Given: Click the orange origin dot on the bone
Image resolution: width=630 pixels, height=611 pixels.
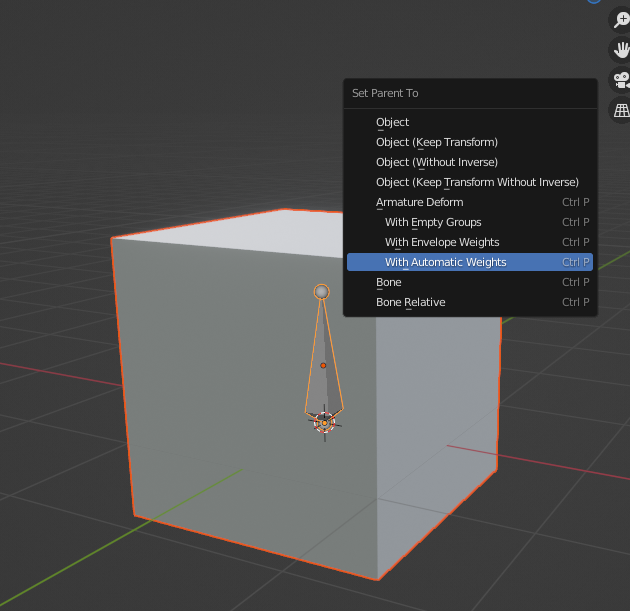Looking at the screenshot, I should [323, 365].
